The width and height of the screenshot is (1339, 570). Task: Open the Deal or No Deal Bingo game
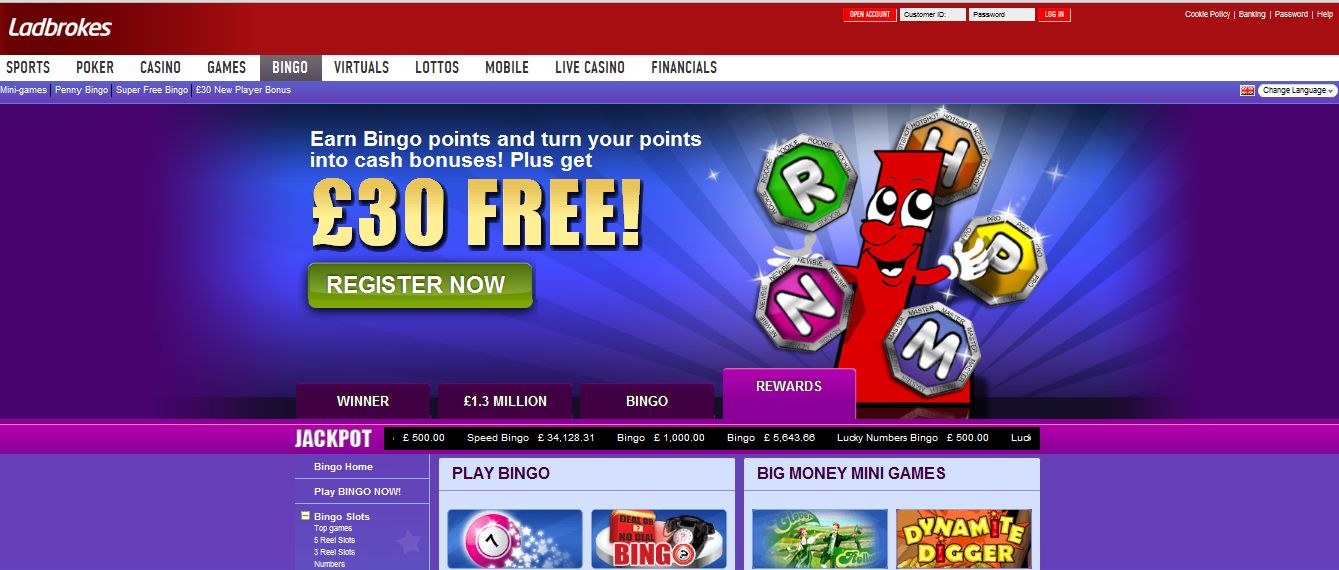pyautogui.click(x=659, y=539)
